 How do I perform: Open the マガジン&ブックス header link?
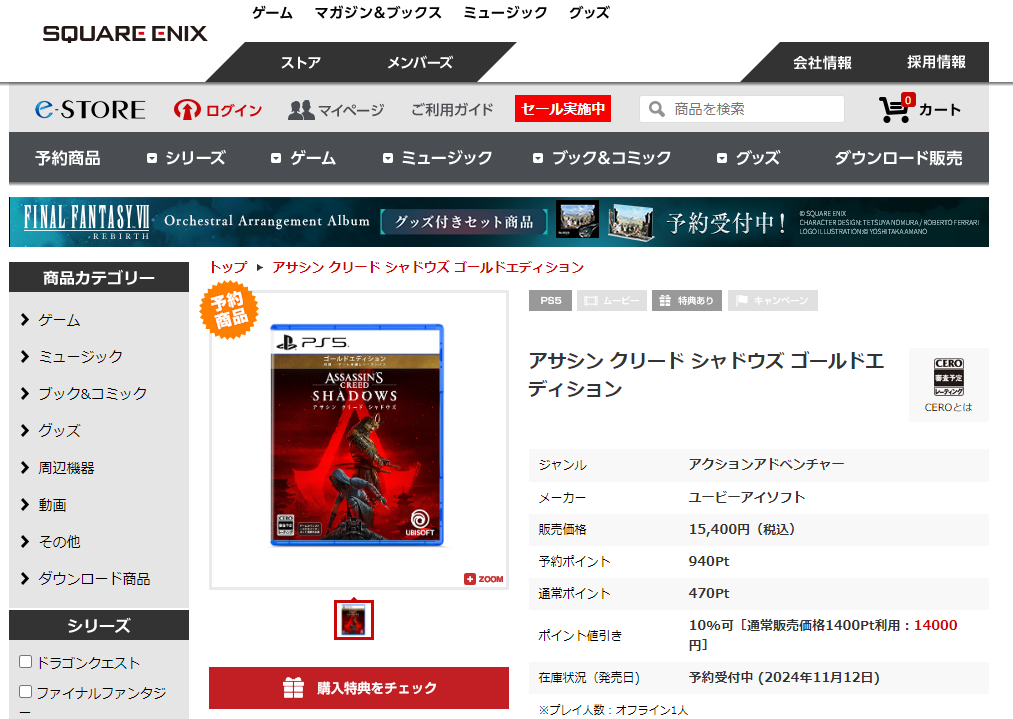[378, 13]
